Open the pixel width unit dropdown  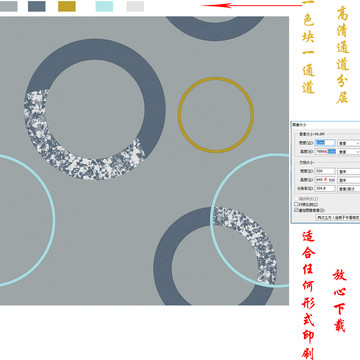349,143
